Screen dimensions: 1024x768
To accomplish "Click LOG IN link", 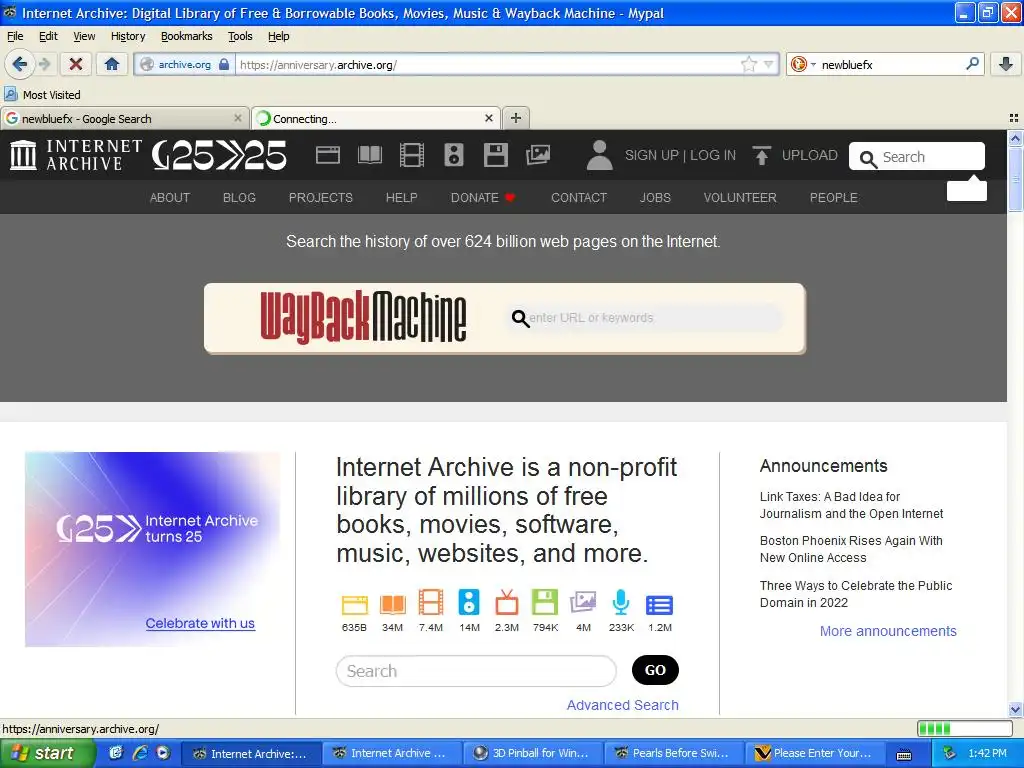I will click(x=713, y=155).
